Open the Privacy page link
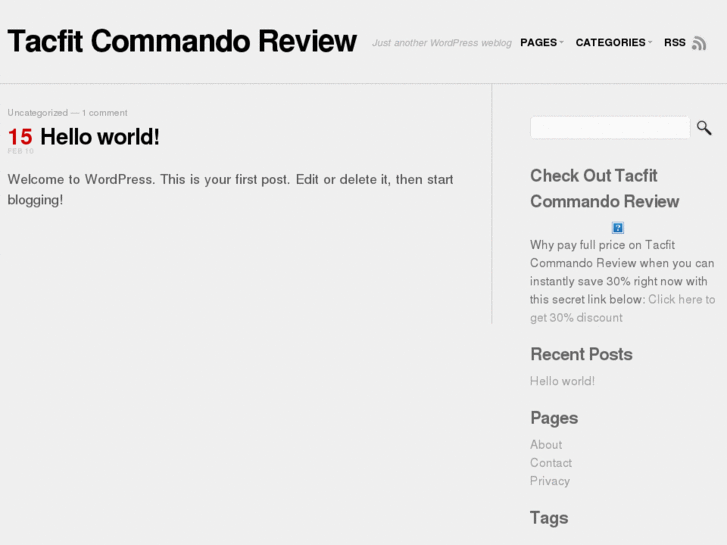 (550, 481)
